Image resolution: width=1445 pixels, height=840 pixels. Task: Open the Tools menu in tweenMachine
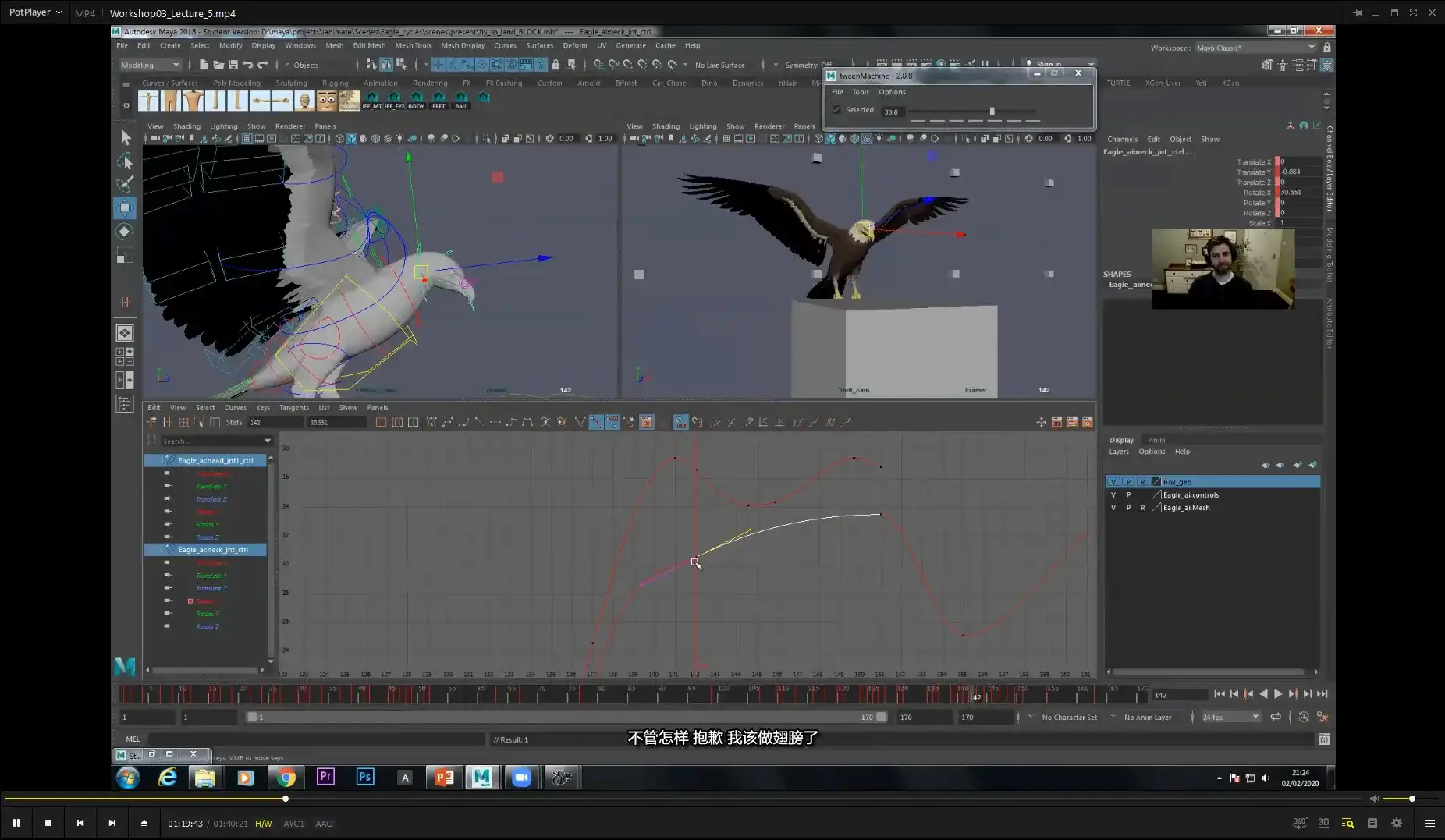click(861, 91)
